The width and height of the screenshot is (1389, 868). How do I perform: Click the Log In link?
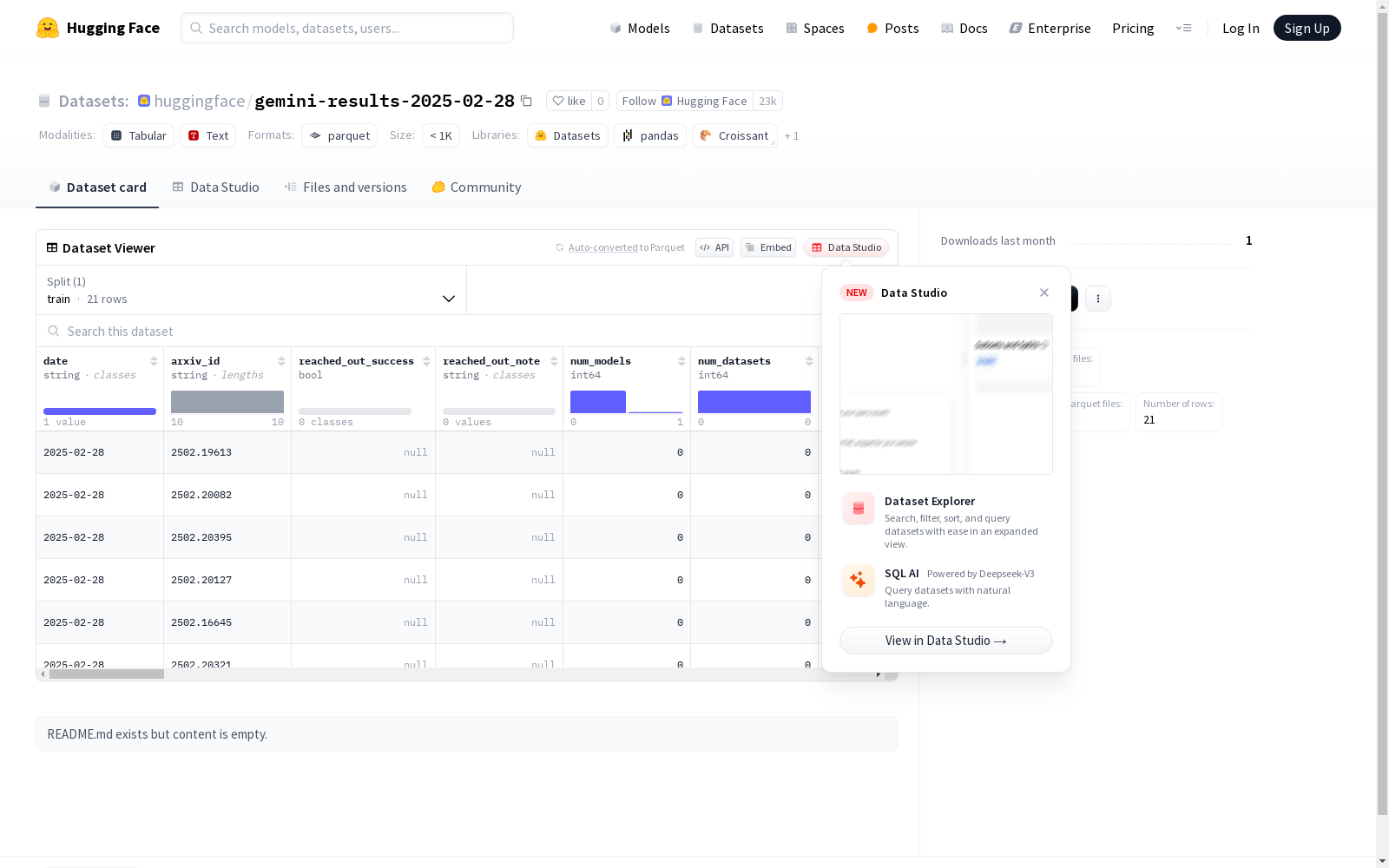coord(1241,28)
